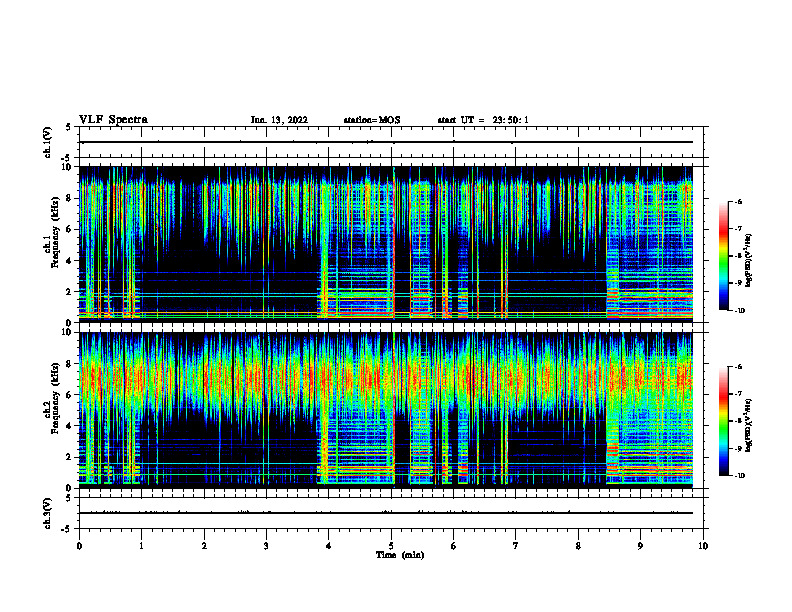Click the "station=MOS" header label
Viewport: 792px width, 612px height.
coord(372,120)
